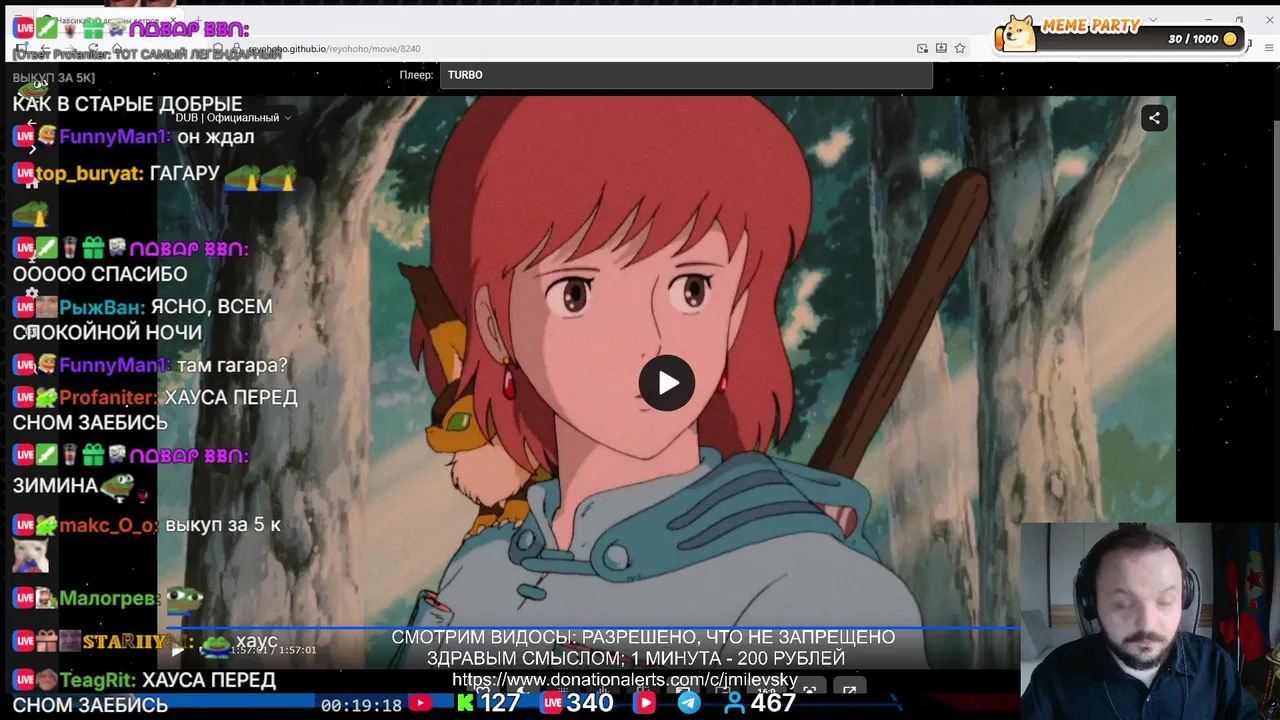Click the sidebar forward chevron icon
The height and width of the screenshot is (720, 1280).
32,149
